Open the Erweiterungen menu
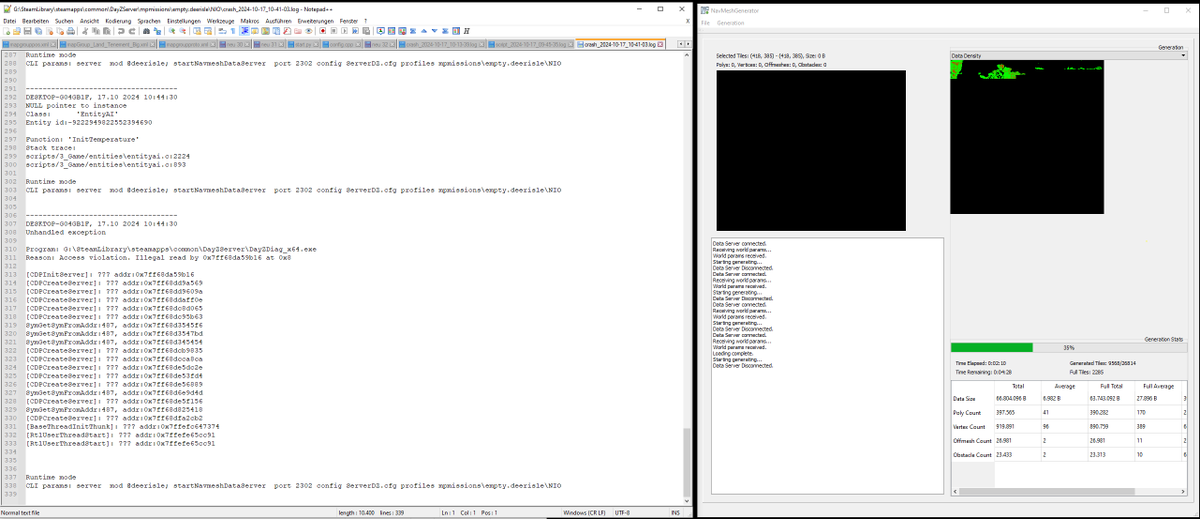Viewport: 1200px width, 519px height. point(316,20)
